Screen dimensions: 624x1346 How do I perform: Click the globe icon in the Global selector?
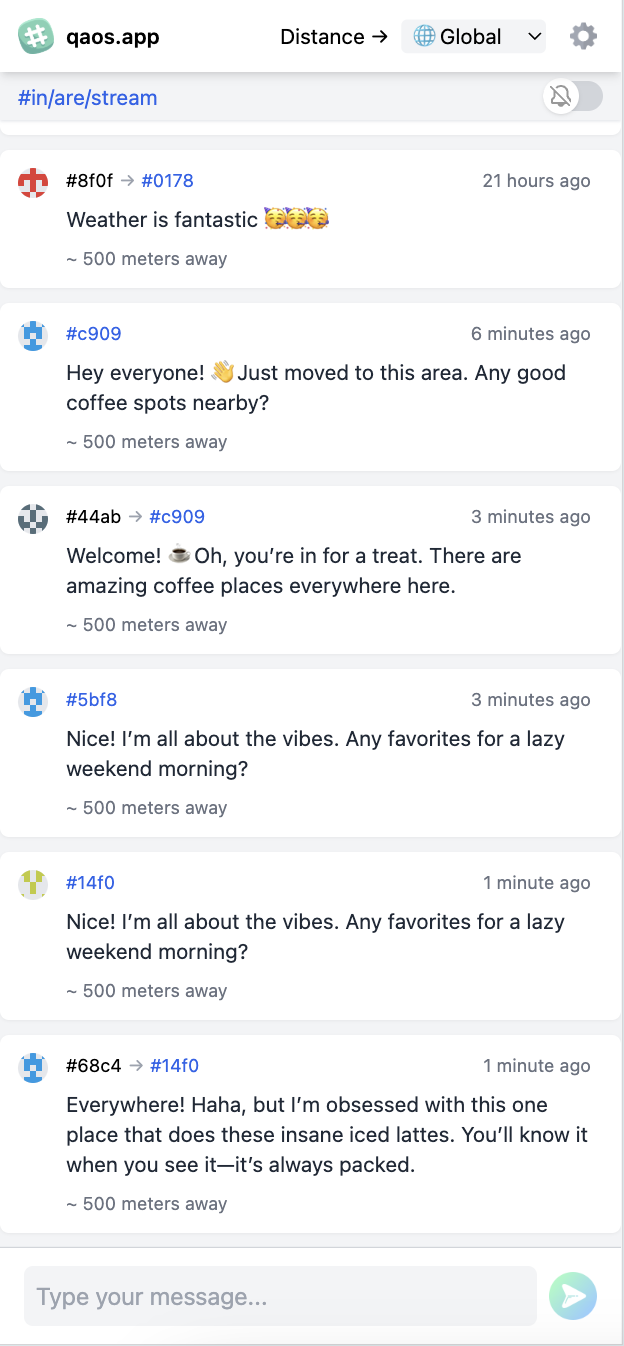[x=424, y=37]
